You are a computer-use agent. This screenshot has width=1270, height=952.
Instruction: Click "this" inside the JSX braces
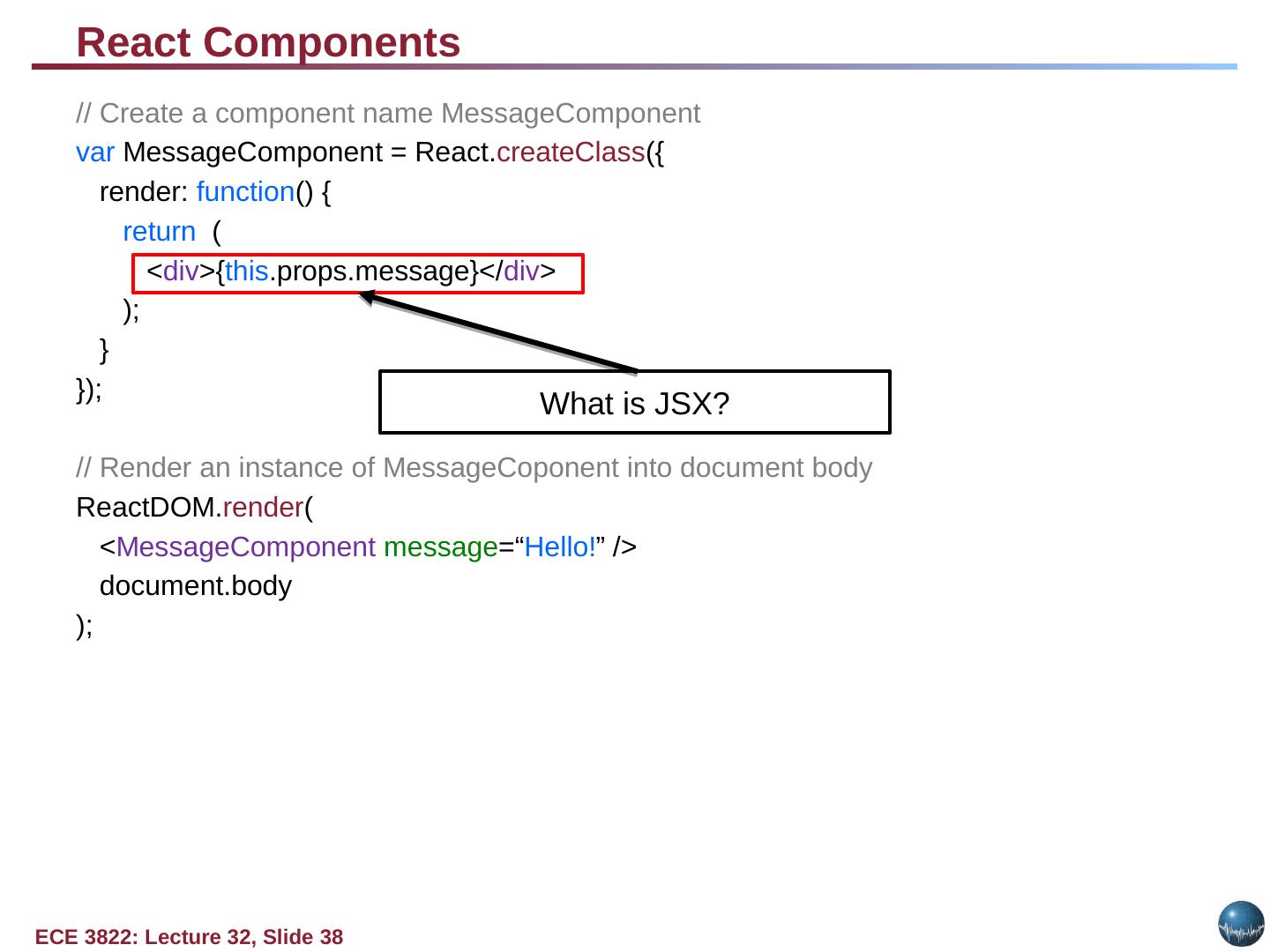click(246, 271)
